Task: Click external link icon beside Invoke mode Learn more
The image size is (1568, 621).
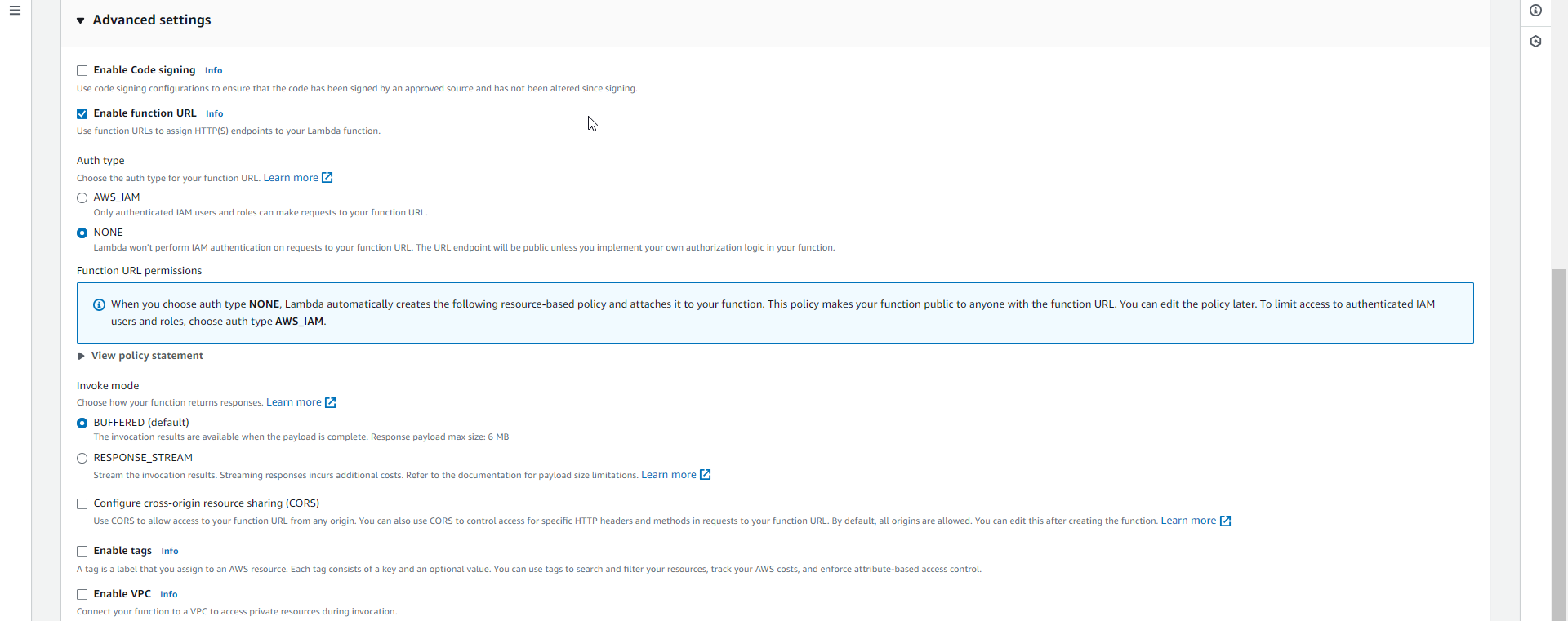Action: pos(331,402)
